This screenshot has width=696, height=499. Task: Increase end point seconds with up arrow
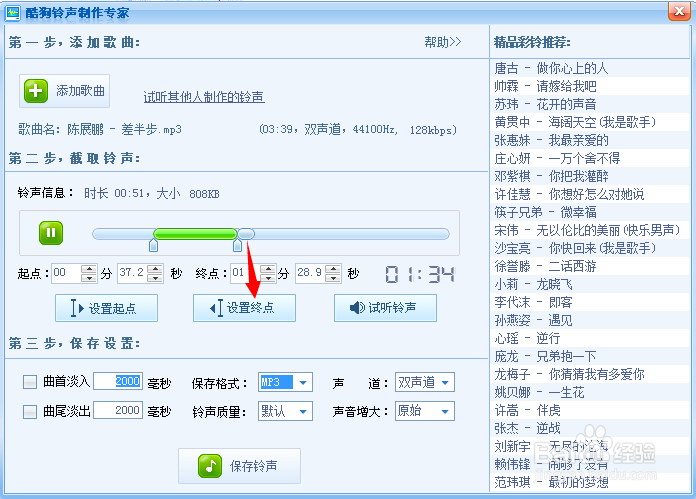pos(333,269)
